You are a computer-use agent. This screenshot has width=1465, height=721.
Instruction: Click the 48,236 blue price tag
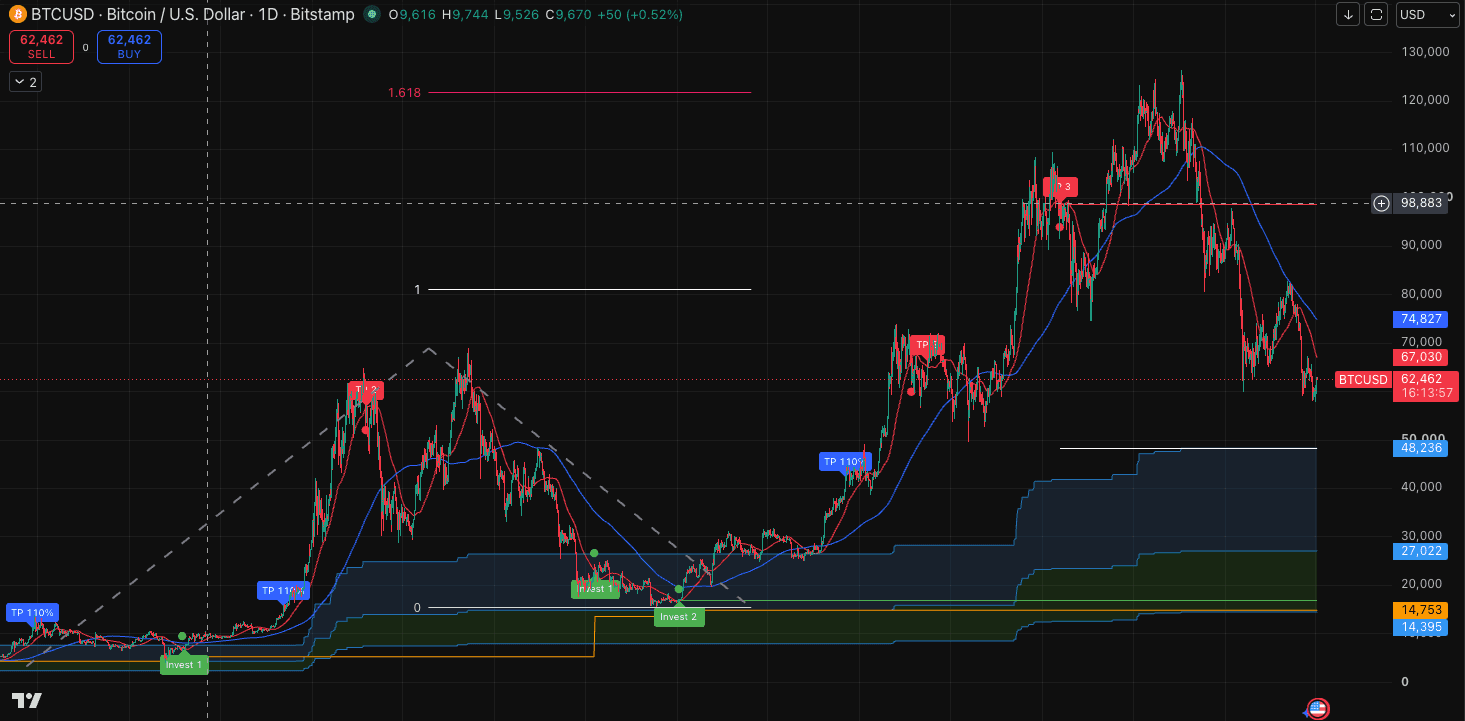pyautogui.click(x=1420, y=448)
